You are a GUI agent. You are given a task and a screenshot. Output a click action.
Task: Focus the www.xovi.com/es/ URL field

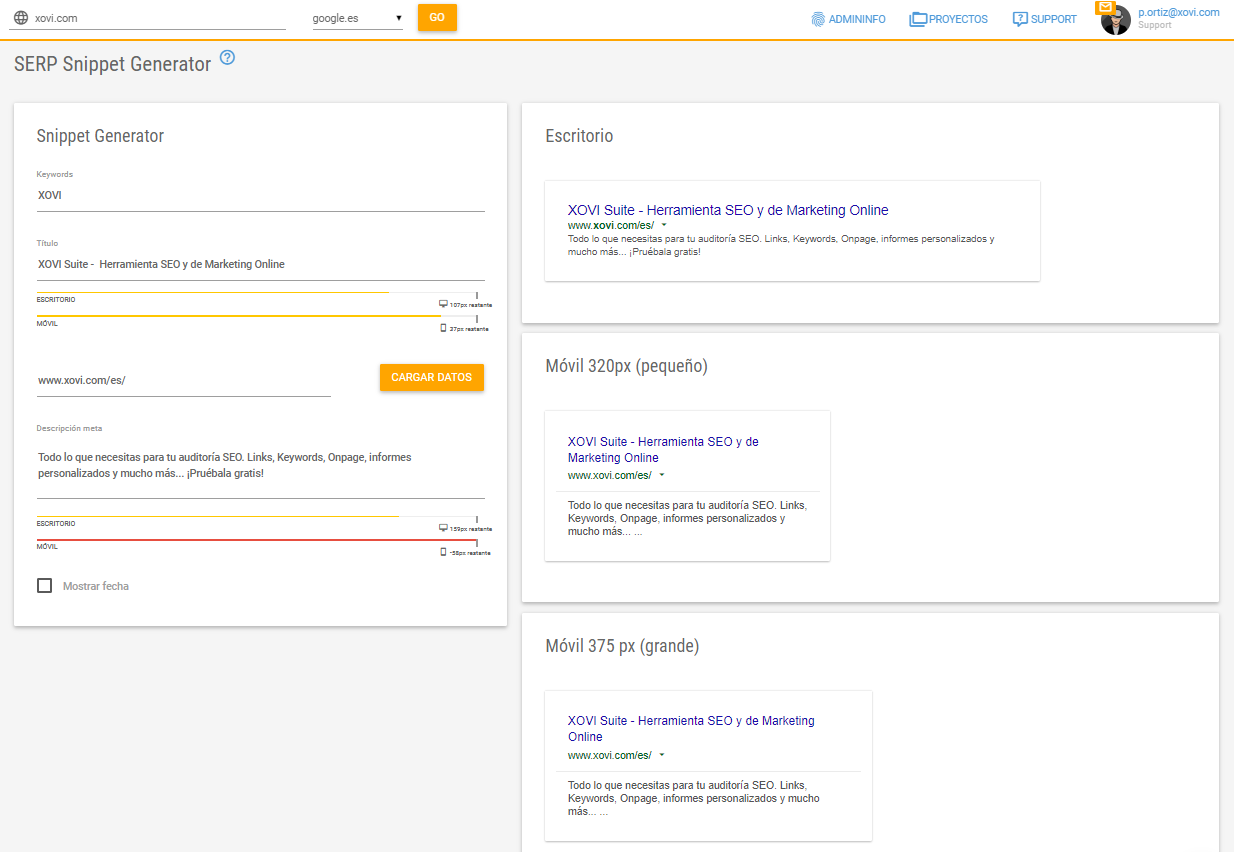[x=184, y=381]
